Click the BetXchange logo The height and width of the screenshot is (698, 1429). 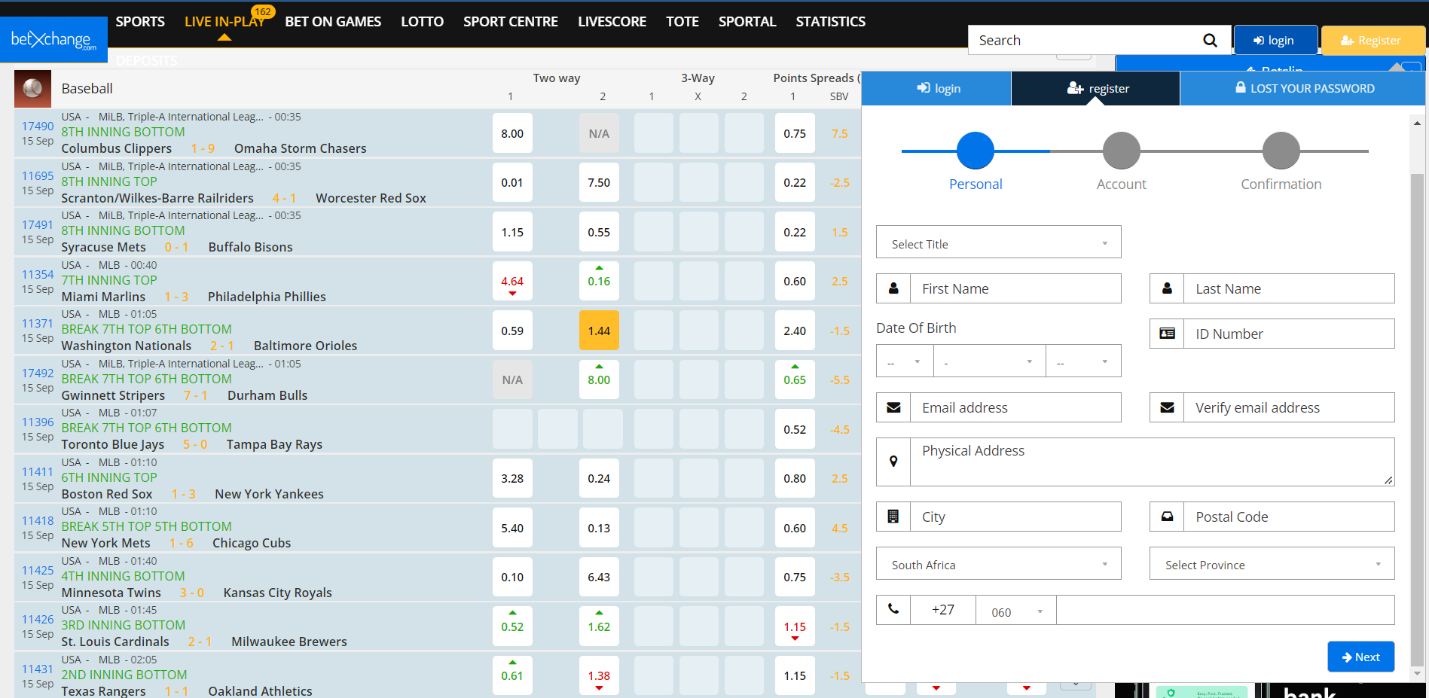coord(54,40)
